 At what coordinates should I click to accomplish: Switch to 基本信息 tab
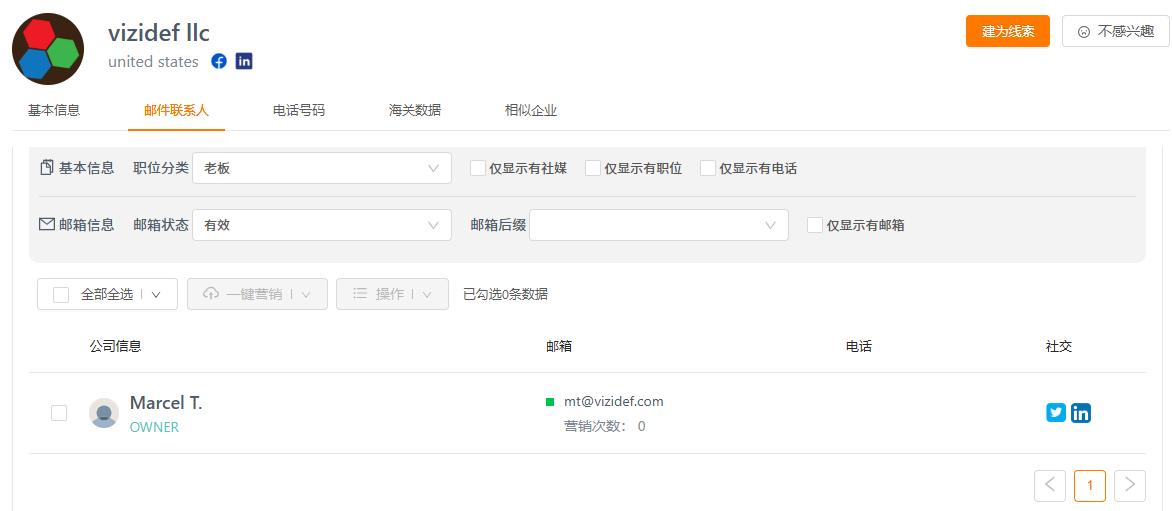54,111
